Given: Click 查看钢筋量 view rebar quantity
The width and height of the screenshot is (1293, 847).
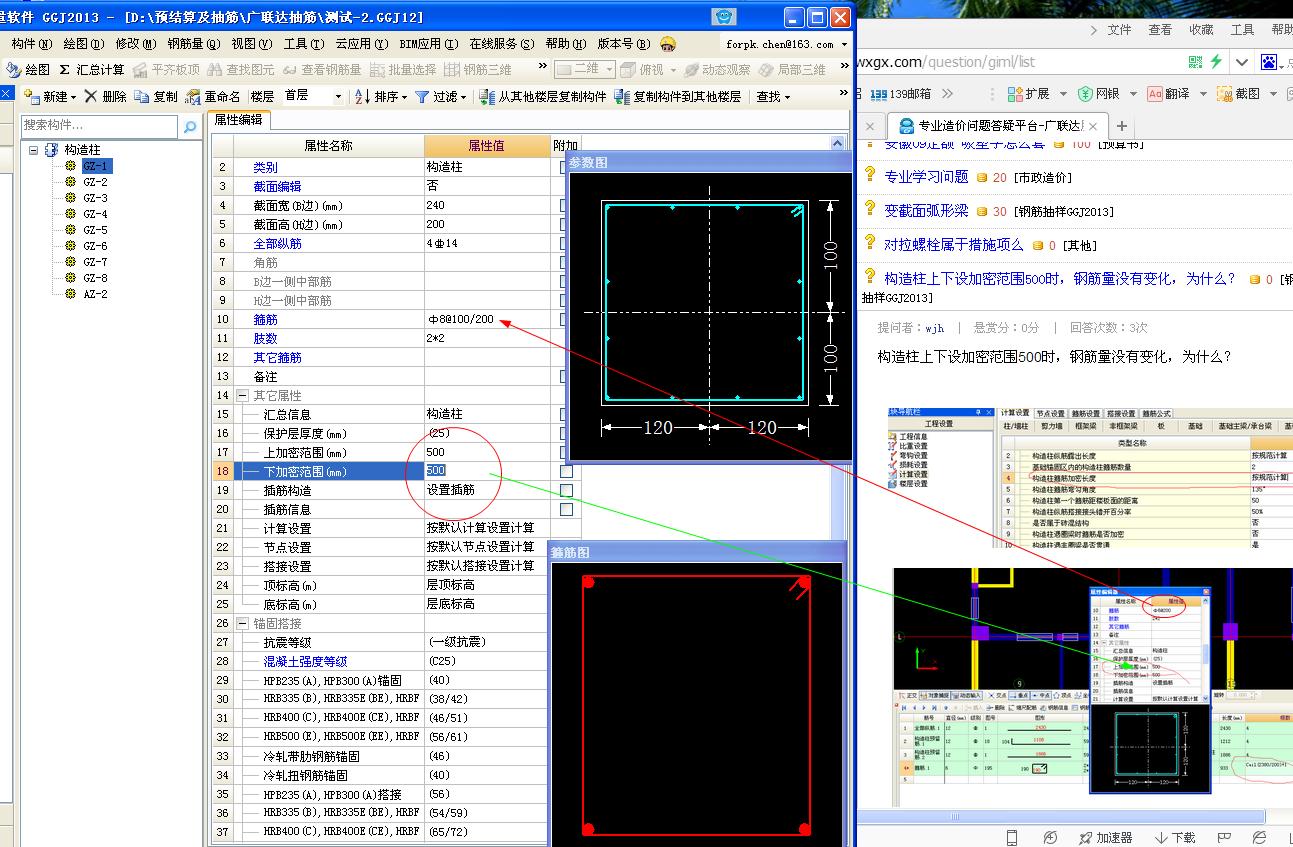Looking at the screenshot, I should (322, 70).
